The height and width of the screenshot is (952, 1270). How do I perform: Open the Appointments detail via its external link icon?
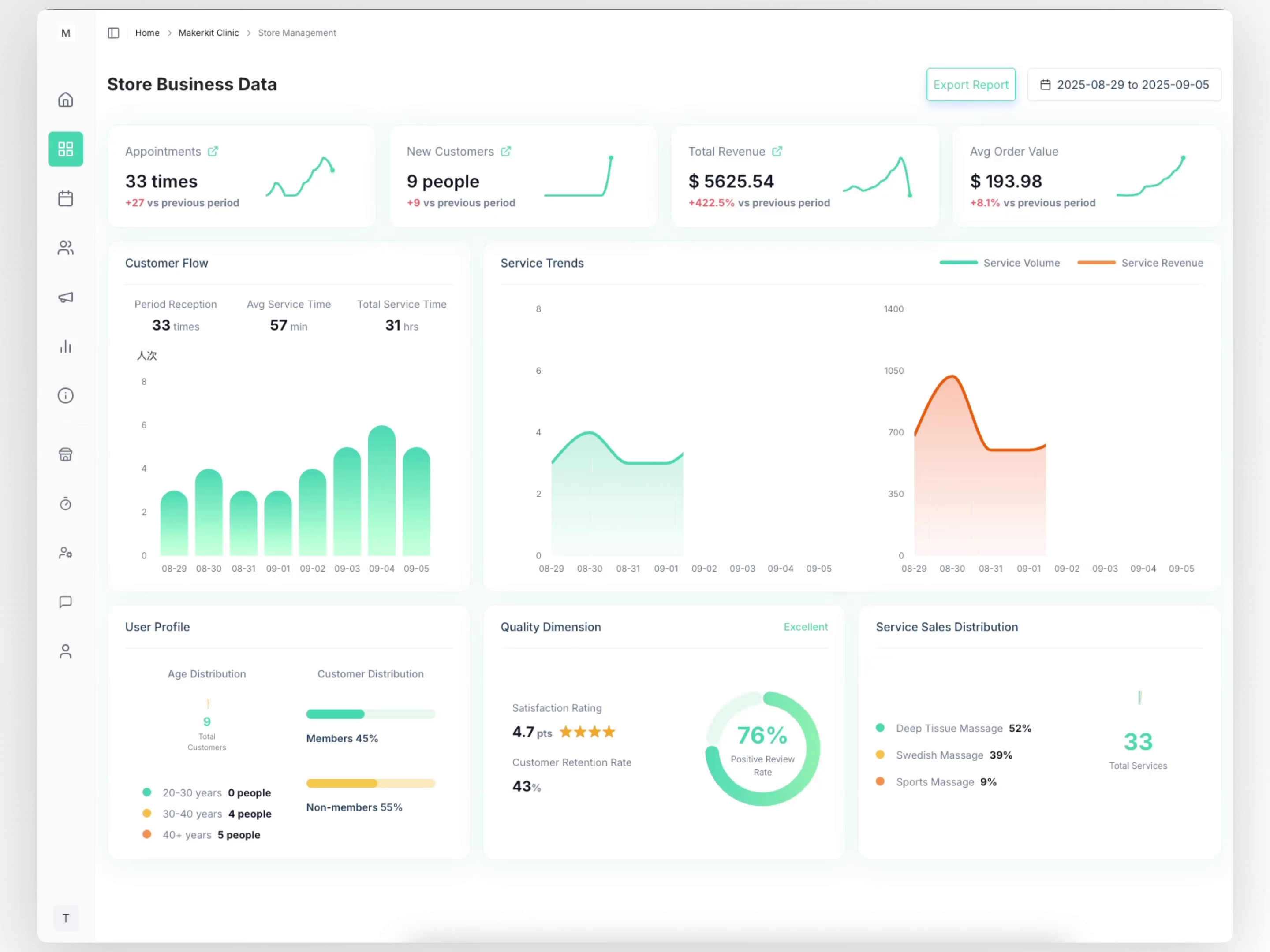click(213, 151)
